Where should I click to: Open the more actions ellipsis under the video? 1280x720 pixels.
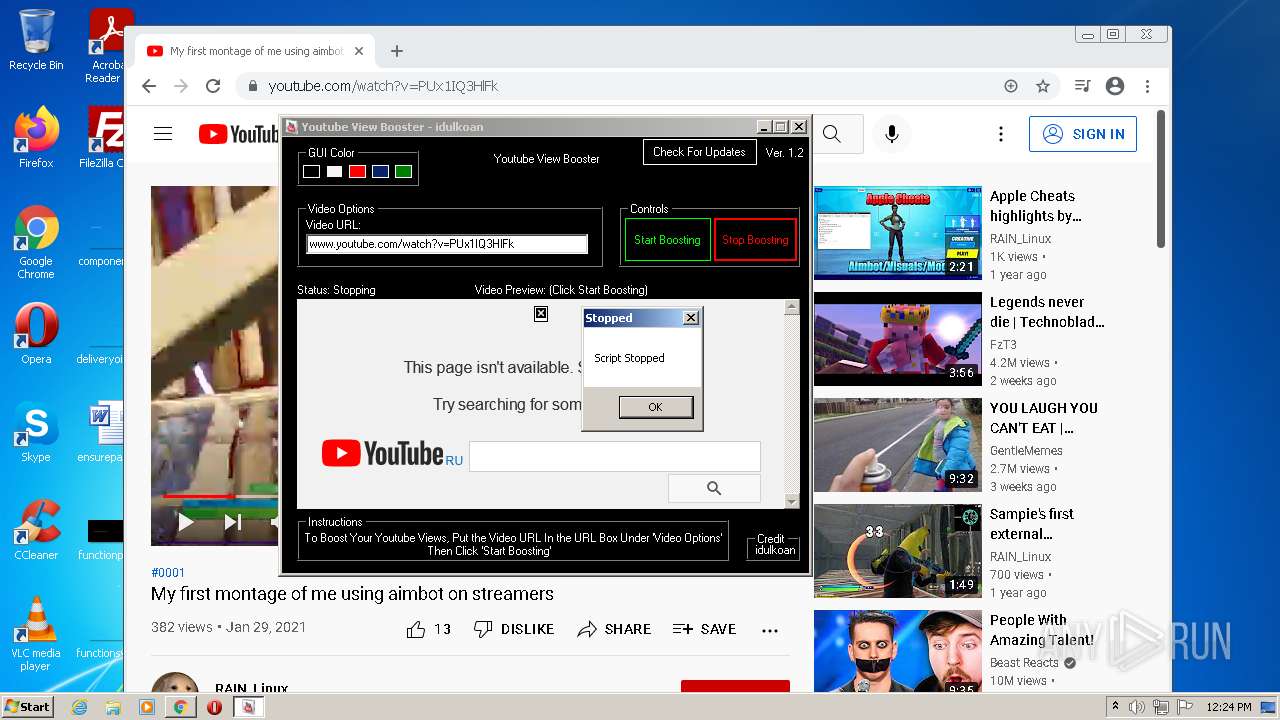pos(770,630)
